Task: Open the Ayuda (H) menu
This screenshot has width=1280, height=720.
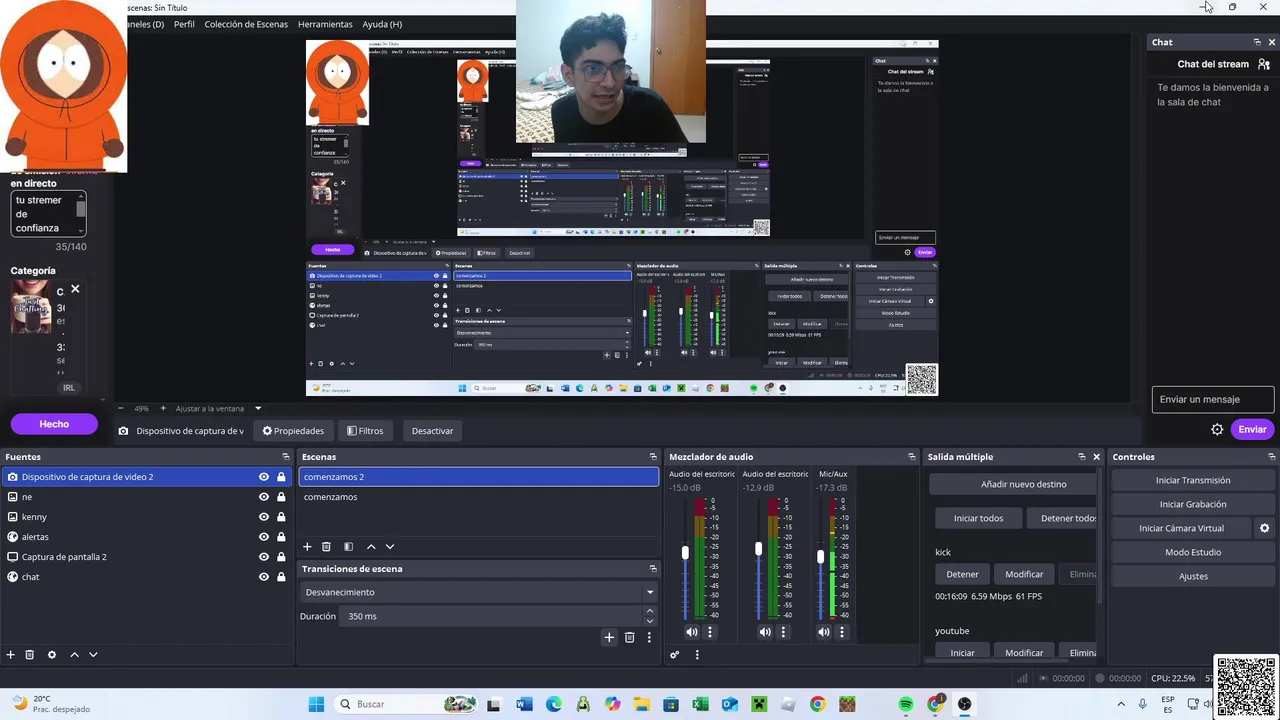Action: coord(382,24)
